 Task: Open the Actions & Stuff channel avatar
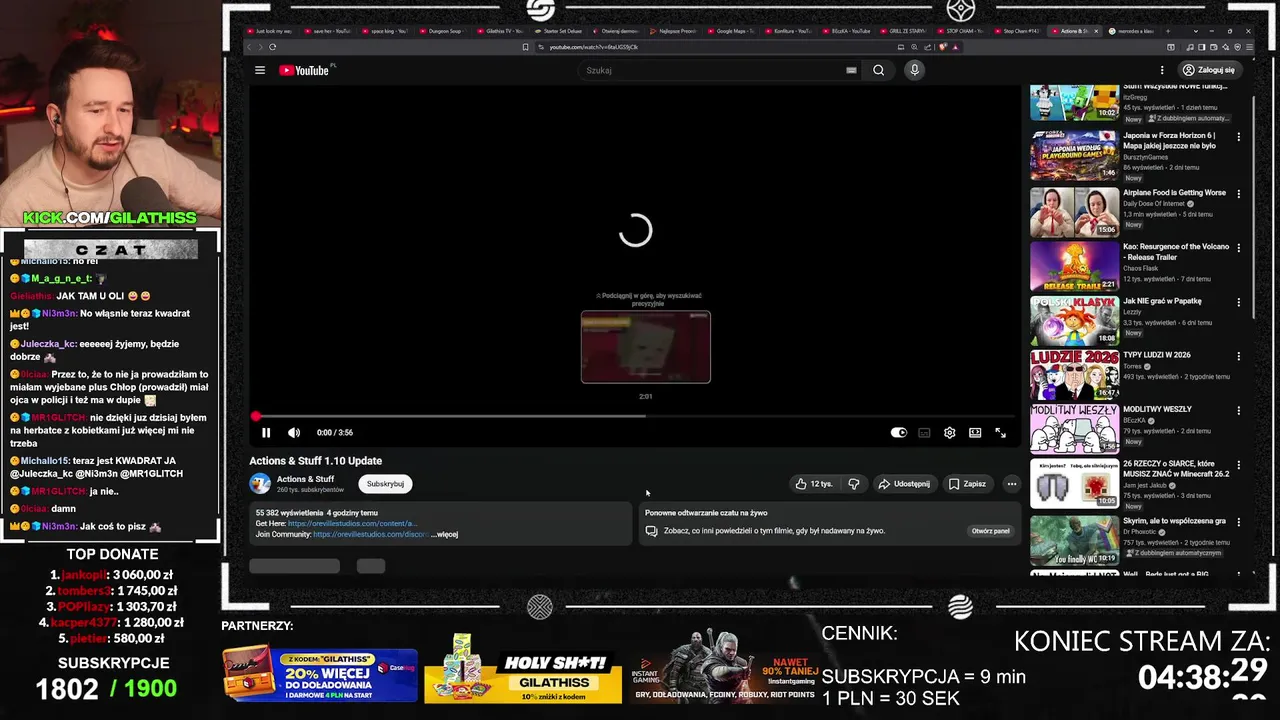[x=260, y=484]
